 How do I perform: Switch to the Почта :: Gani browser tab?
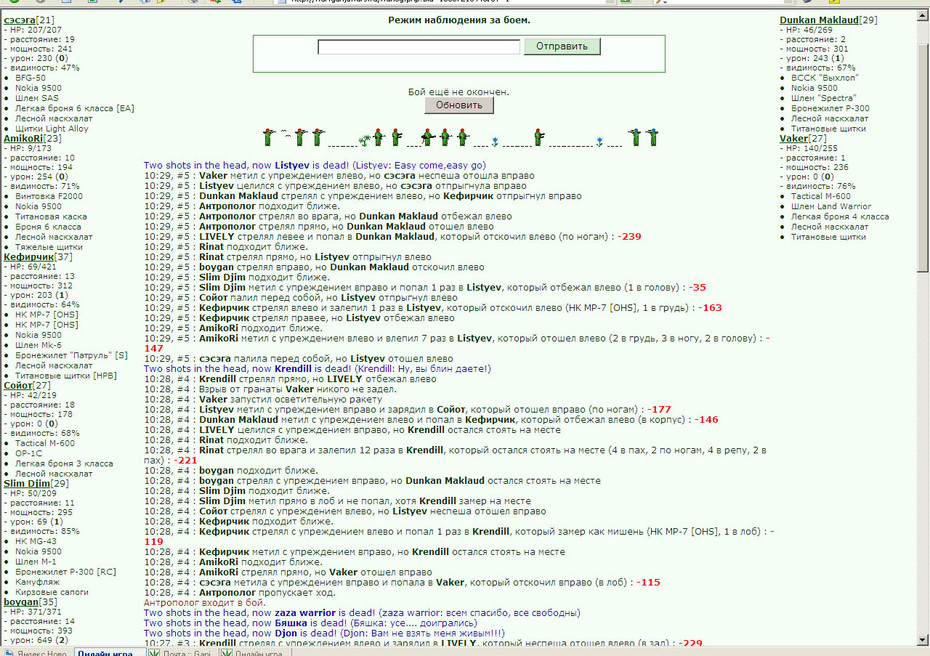click(181, 652)
